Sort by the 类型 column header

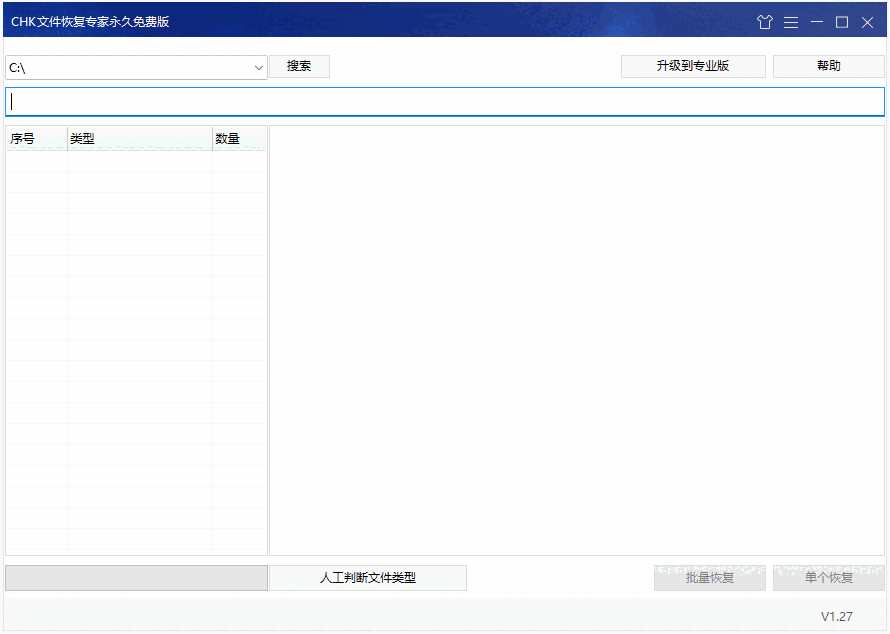[x=84, y=138]
